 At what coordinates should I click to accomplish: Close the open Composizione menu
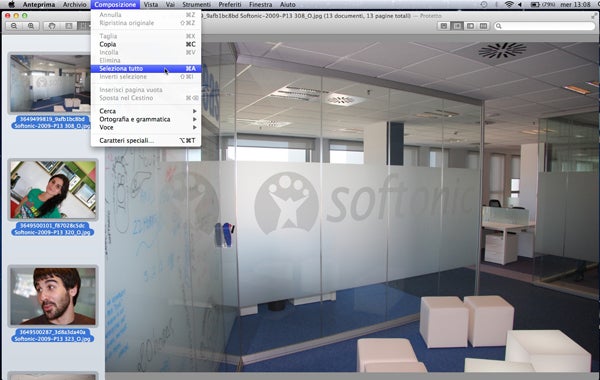pos(115,5)
